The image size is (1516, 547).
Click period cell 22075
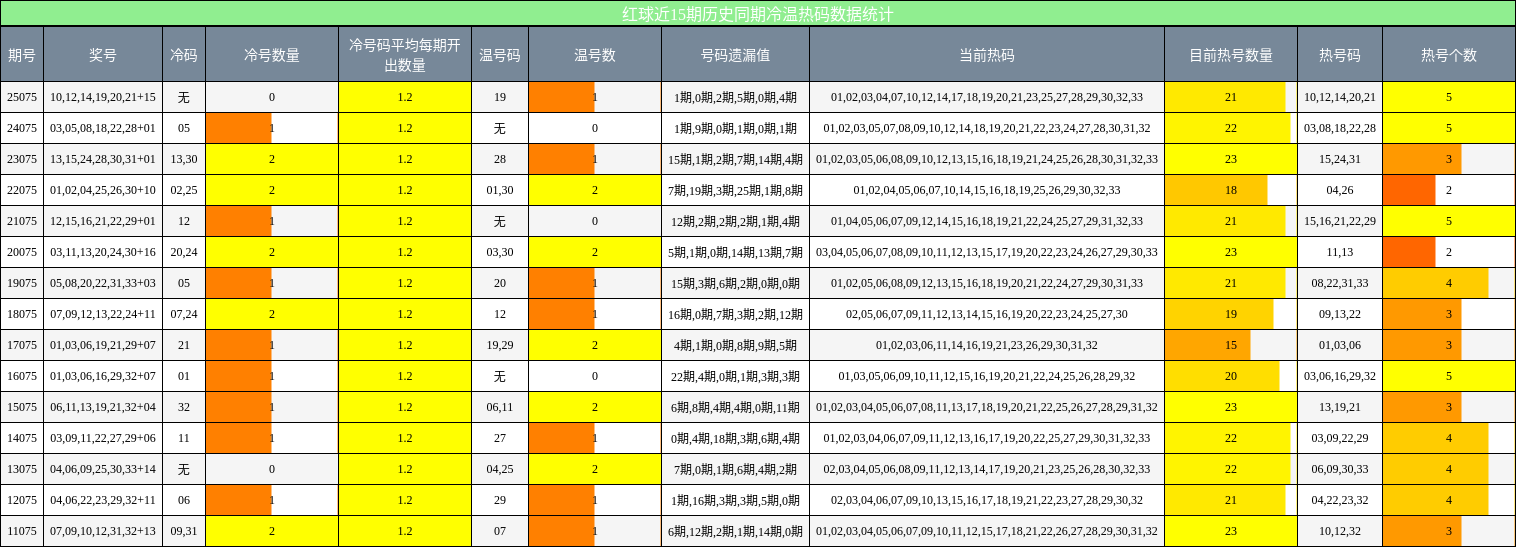click(22, 190)
